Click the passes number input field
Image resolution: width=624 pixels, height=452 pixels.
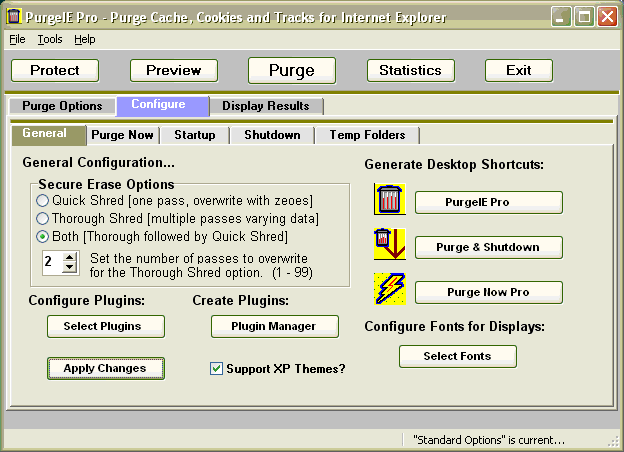click(53, 262)
